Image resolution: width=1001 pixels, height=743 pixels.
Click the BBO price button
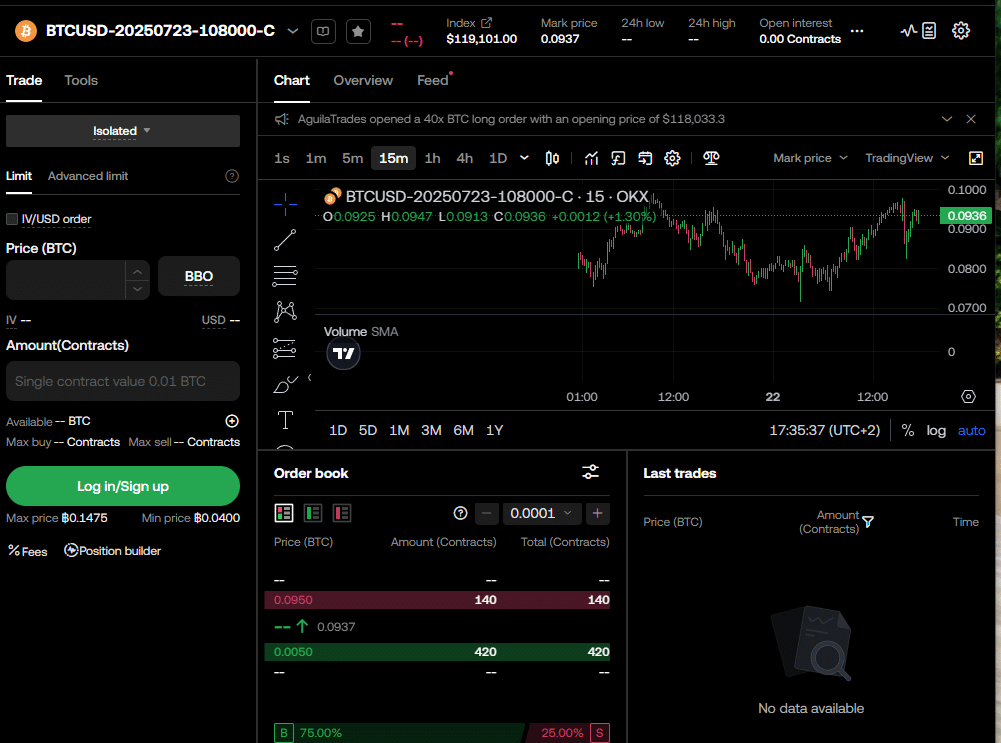pos(199,276)
